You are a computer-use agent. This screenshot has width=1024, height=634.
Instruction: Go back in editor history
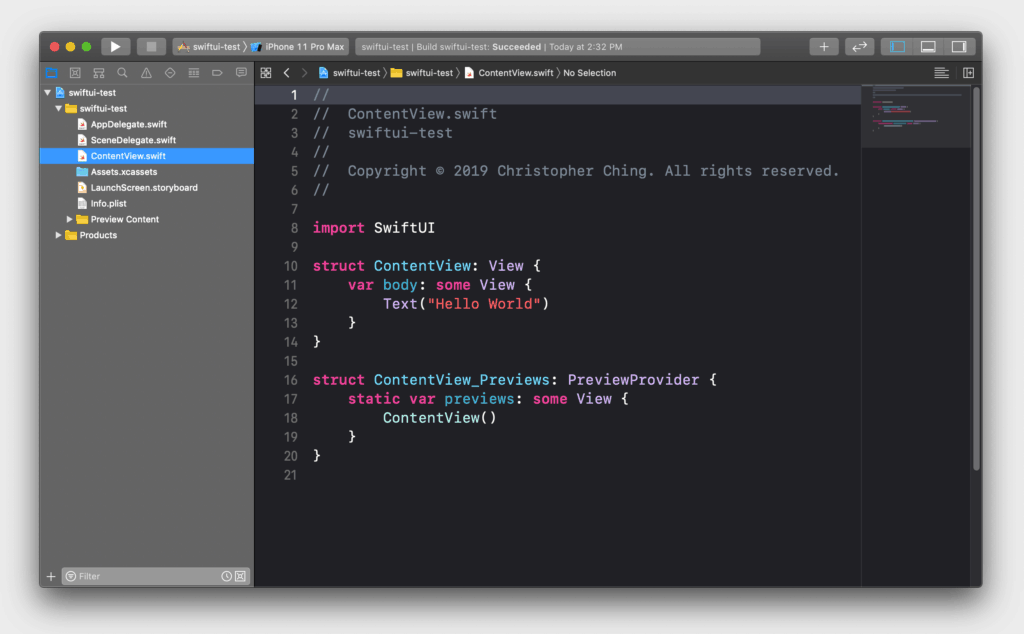287,72
